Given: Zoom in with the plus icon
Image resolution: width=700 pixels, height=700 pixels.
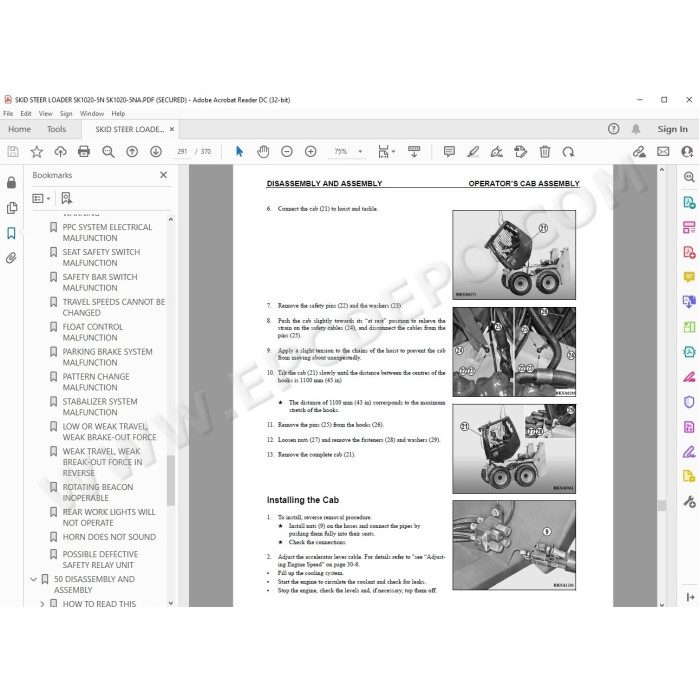Looking at the screenshot, I should click(310, 152).
